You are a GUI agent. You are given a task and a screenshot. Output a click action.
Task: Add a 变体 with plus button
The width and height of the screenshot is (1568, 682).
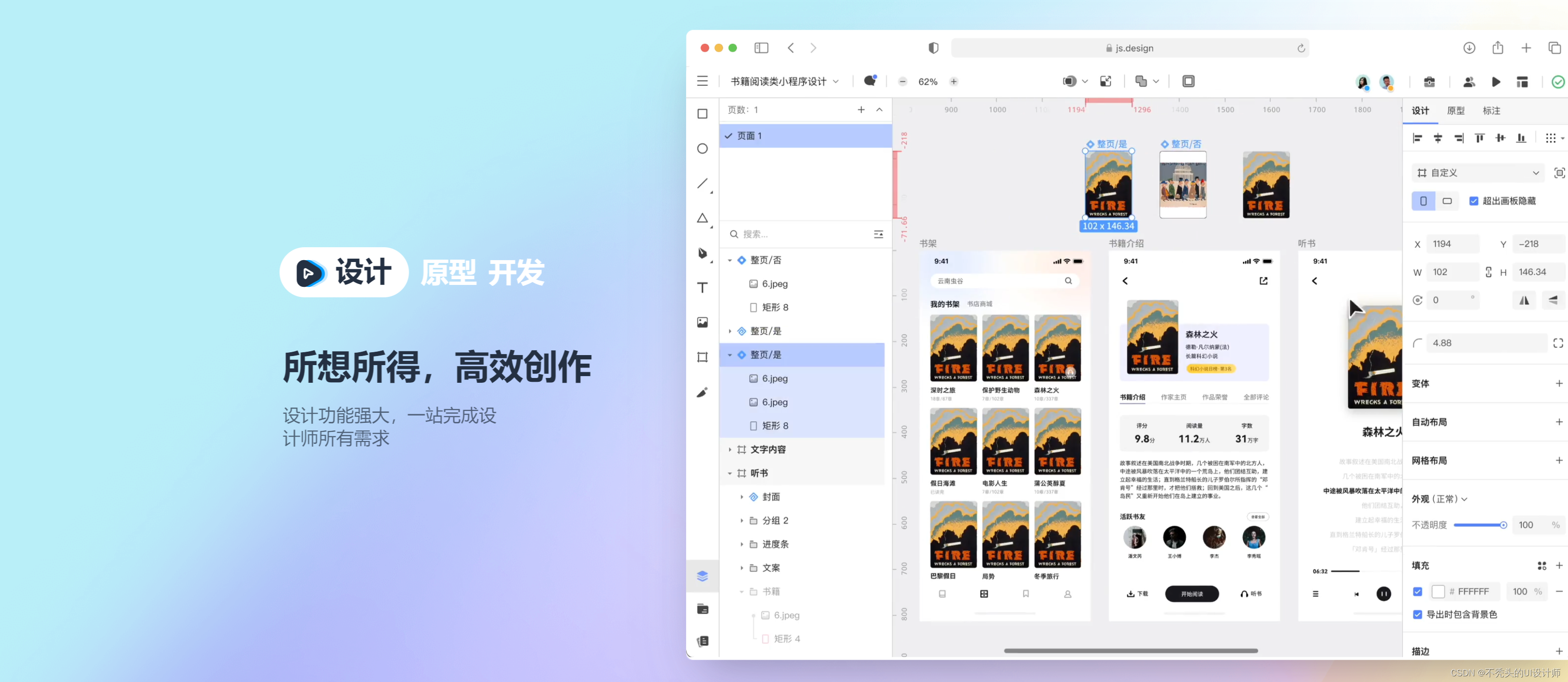1558,383
